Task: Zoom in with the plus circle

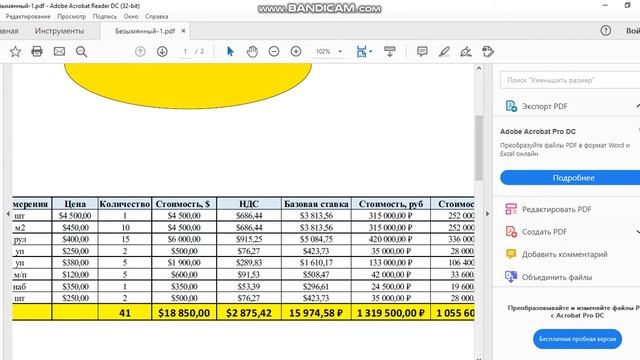Action: coord(296,51)
